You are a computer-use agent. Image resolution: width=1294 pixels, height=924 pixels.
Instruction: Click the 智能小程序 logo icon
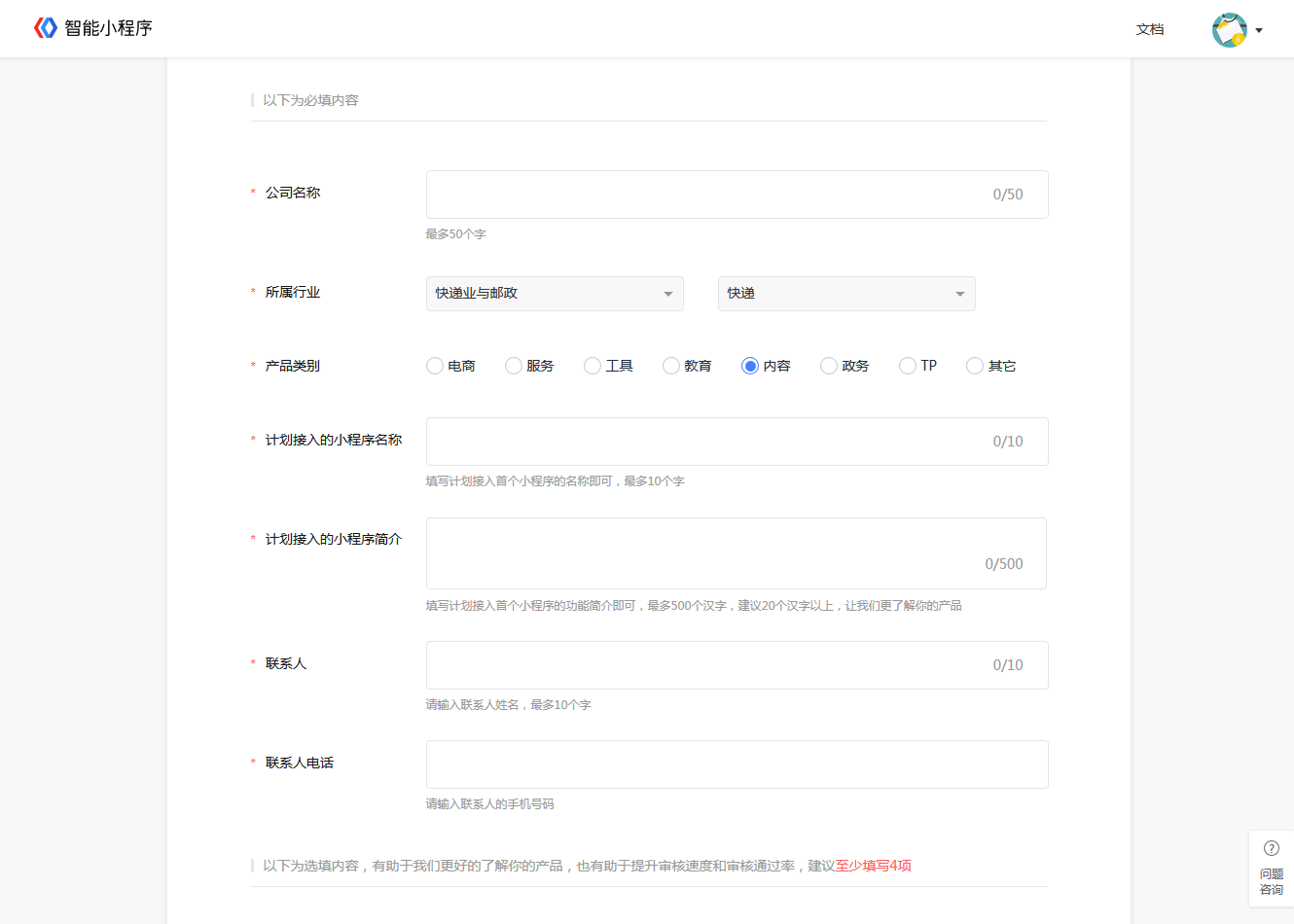[x=46, y=28]
